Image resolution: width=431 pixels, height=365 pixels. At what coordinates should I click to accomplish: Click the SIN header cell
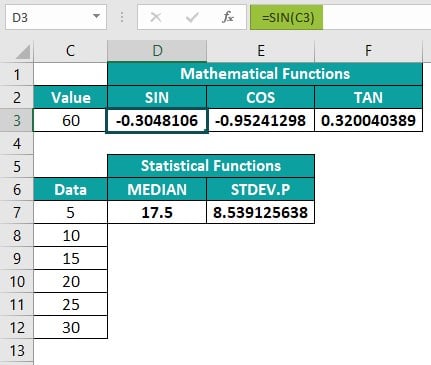click(x=157, y=97)
